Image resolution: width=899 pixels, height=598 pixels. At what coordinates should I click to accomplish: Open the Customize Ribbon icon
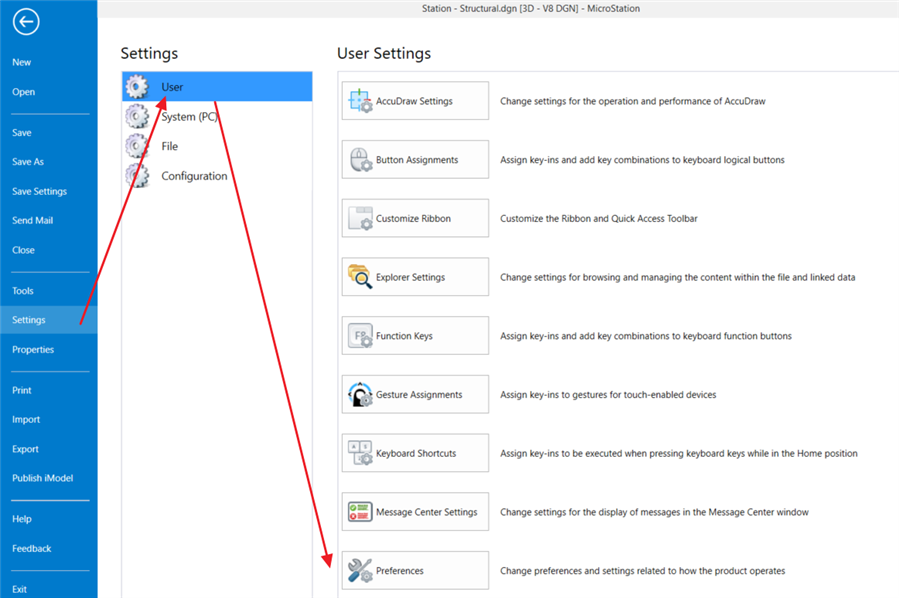pos(359,218)
